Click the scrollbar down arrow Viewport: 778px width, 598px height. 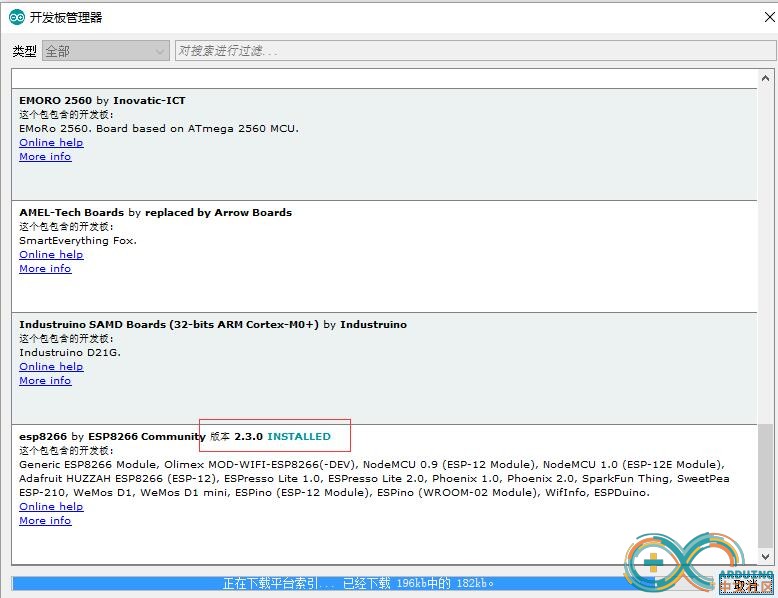pos(765,557)
